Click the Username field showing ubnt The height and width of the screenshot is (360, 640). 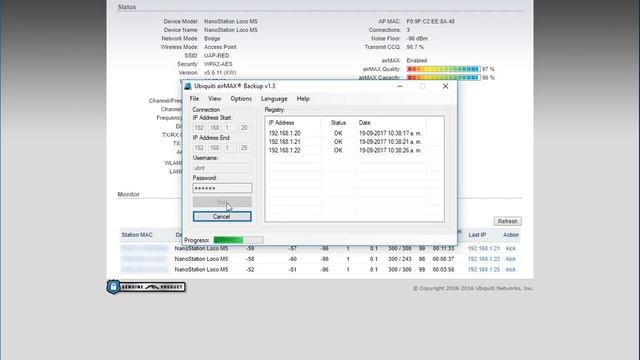point(222,168)
